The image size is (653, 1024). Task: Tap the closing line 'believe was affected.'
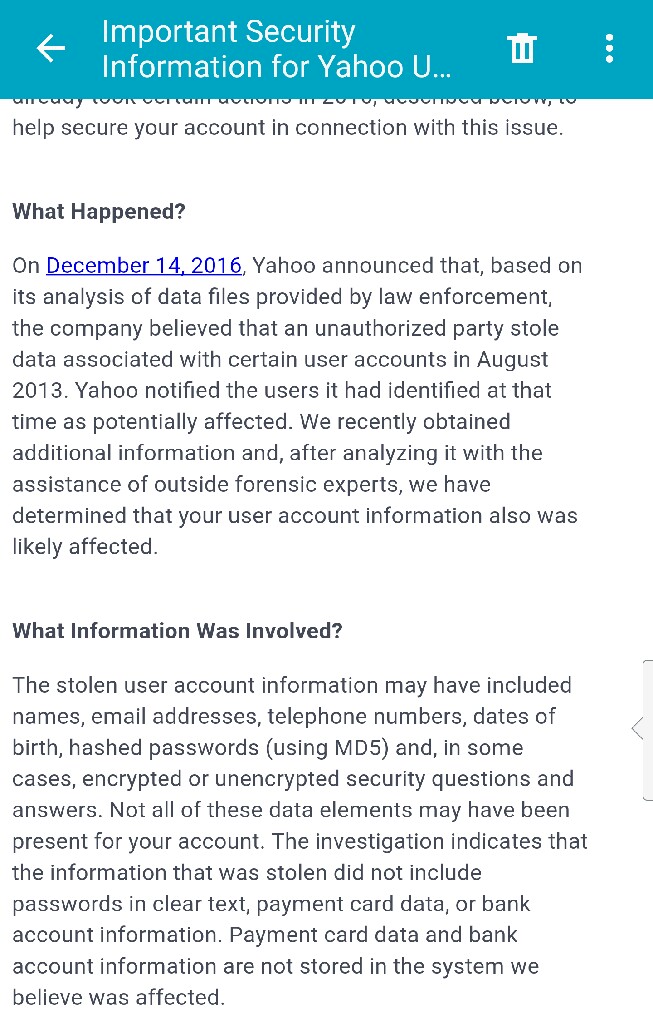pos(117,997)
